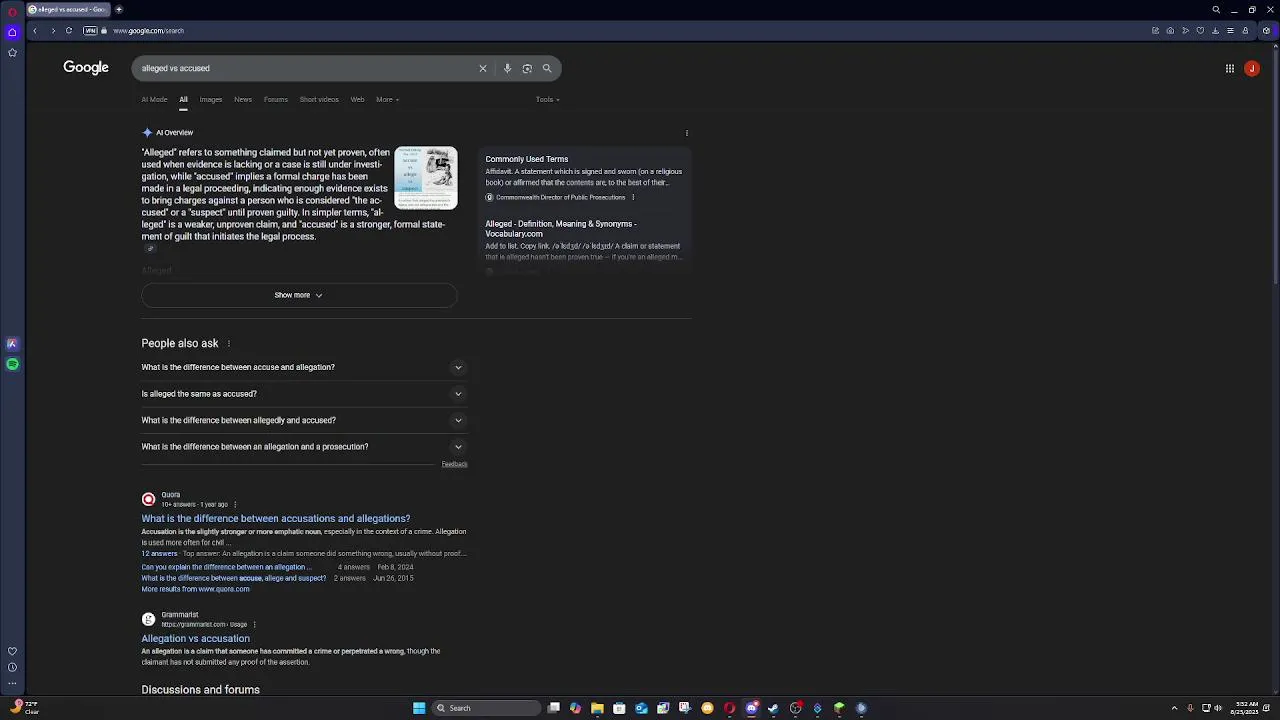Switch to Web results tab
This screenshot has width=1280, height=720.
coord(357,99)
